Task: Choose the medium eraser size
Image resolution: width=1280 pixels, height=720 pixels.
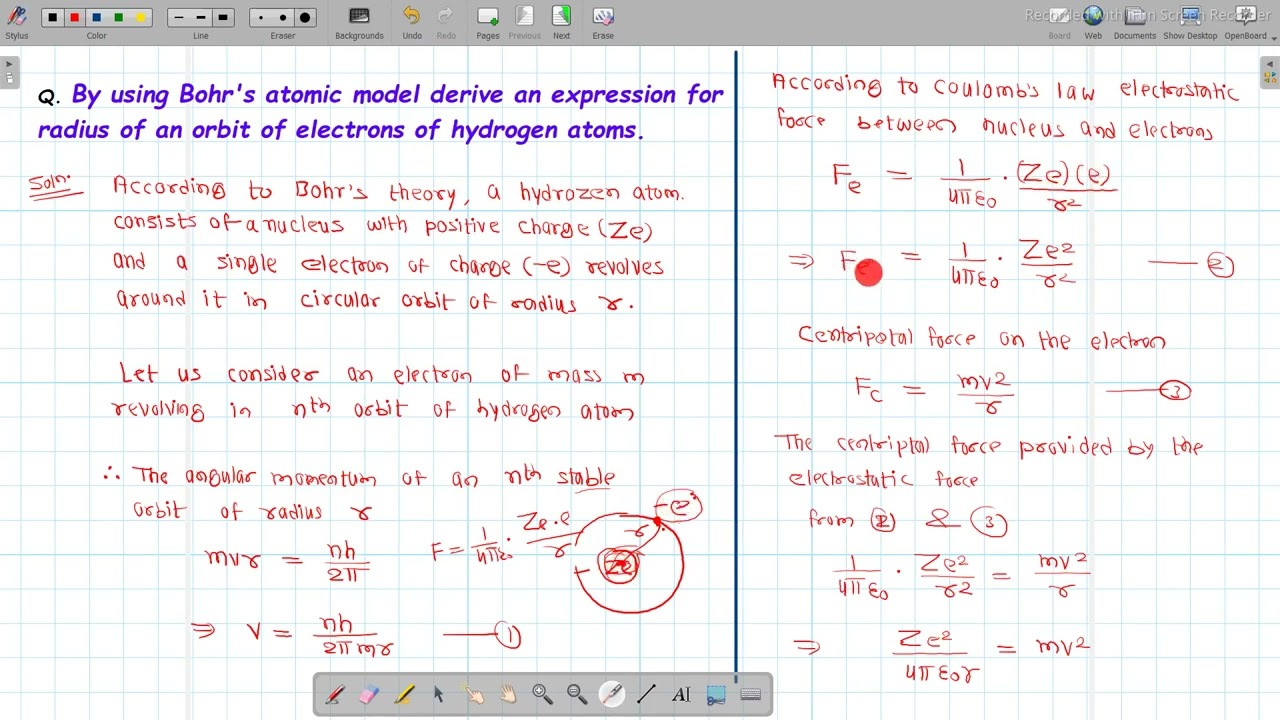Action: click(x=283, y=17)
